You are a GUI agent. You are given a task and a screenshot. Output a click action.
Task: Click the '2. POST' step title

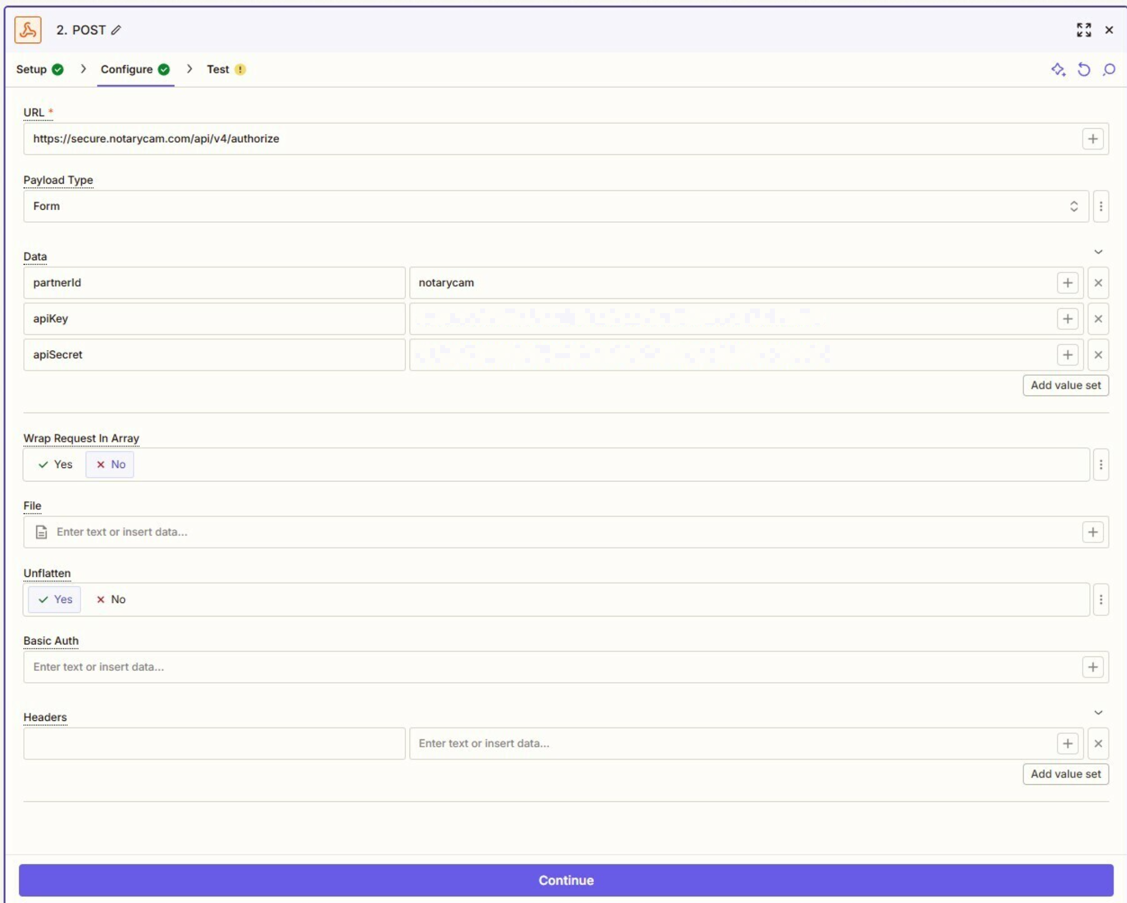pos(81,30)
